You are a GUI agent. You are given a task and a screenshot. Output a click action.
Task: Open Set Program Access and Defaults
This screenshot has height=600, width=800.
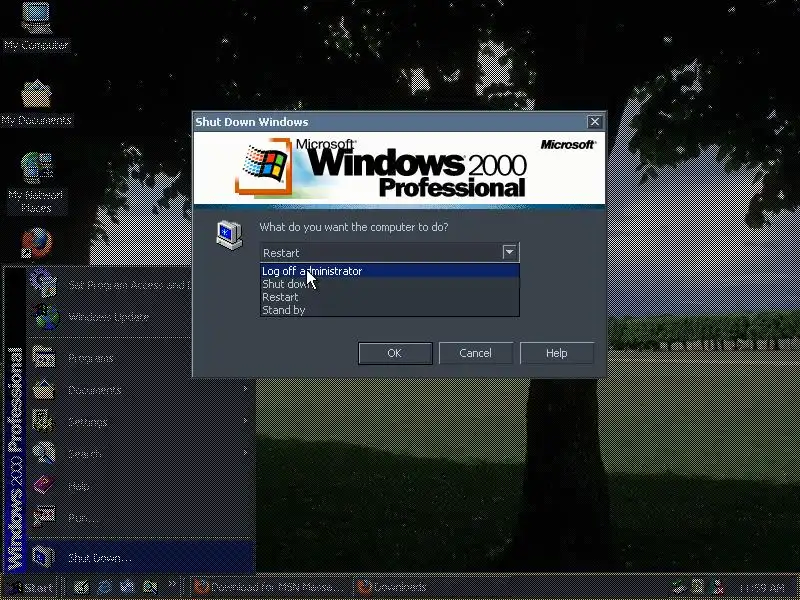tap(110, 285)
